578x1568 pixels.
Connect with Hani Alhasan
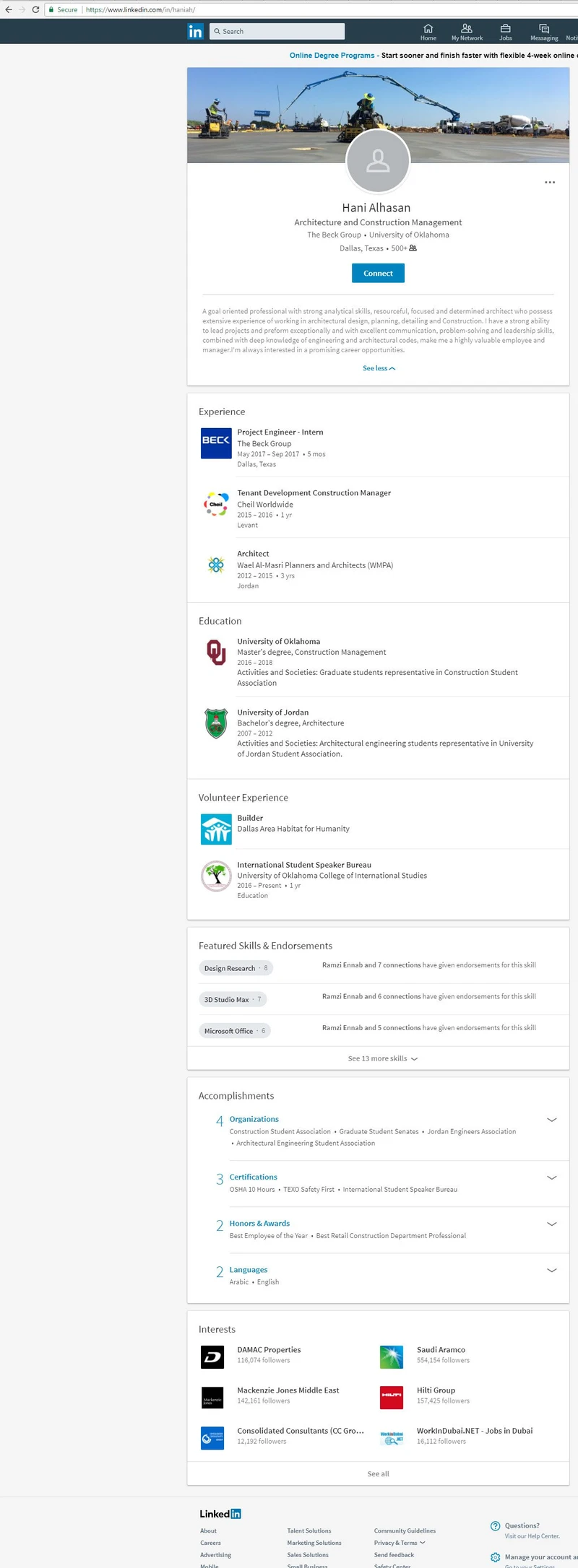[x=378, y=273]
